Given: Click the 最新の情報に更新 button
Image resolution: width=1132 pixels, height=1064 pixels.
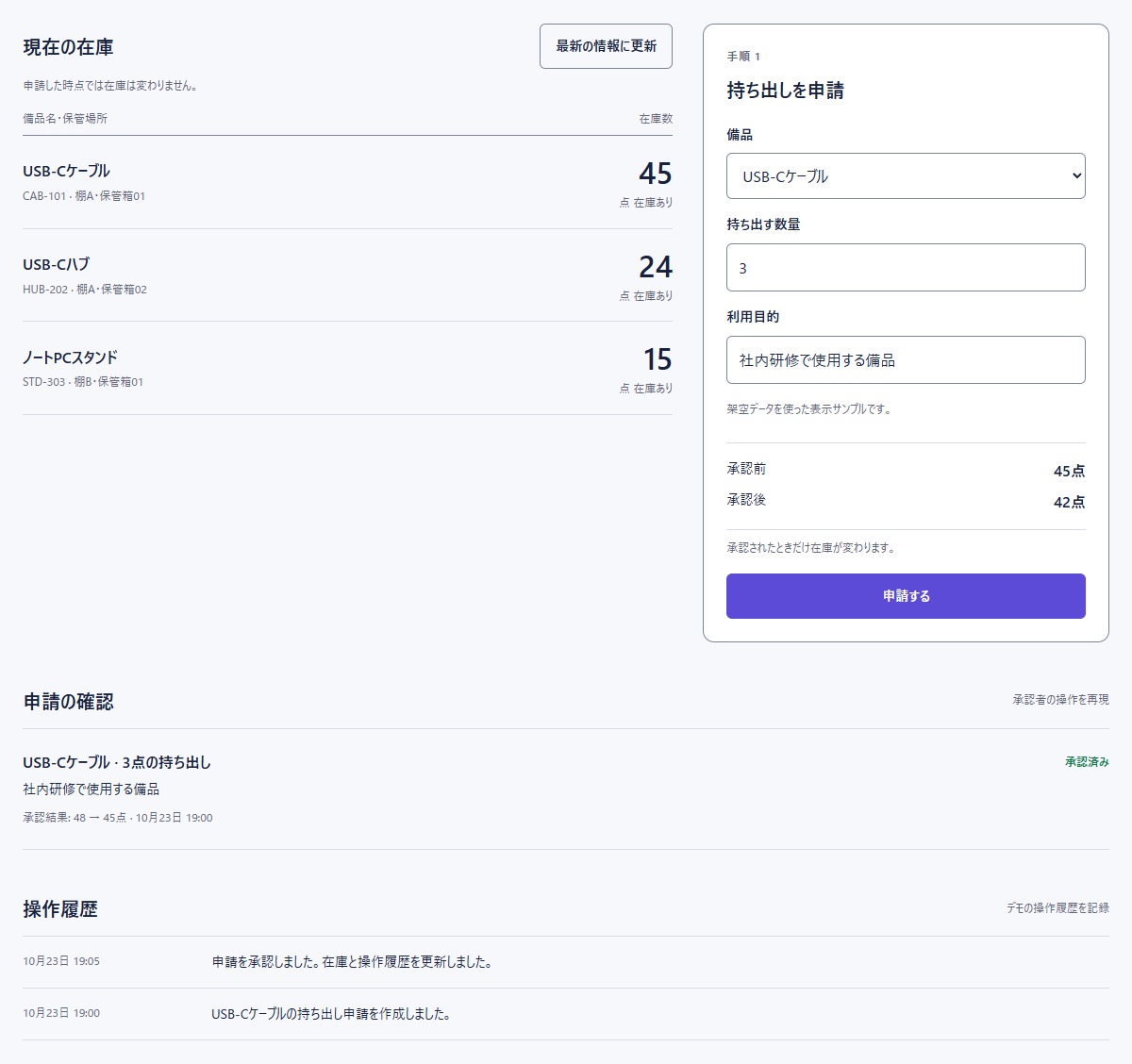Looking at the screenshot, I should 606,46.
